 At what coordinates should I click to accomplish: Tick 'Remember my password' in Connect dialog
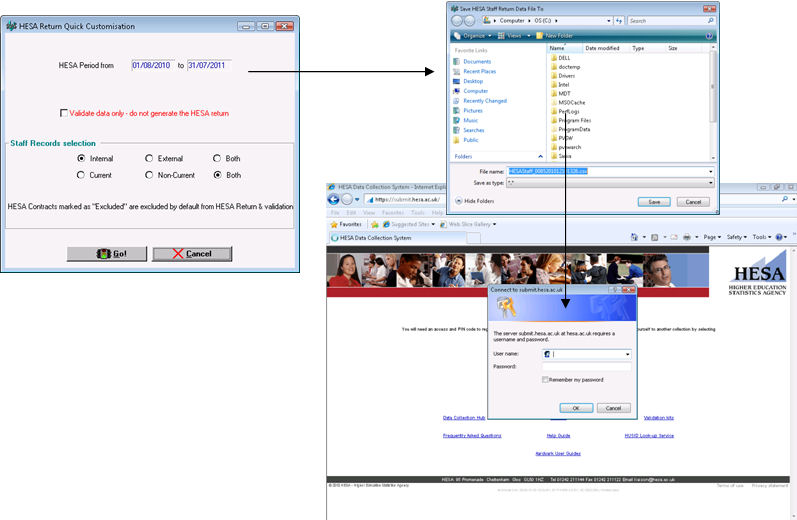pos(545,380)
